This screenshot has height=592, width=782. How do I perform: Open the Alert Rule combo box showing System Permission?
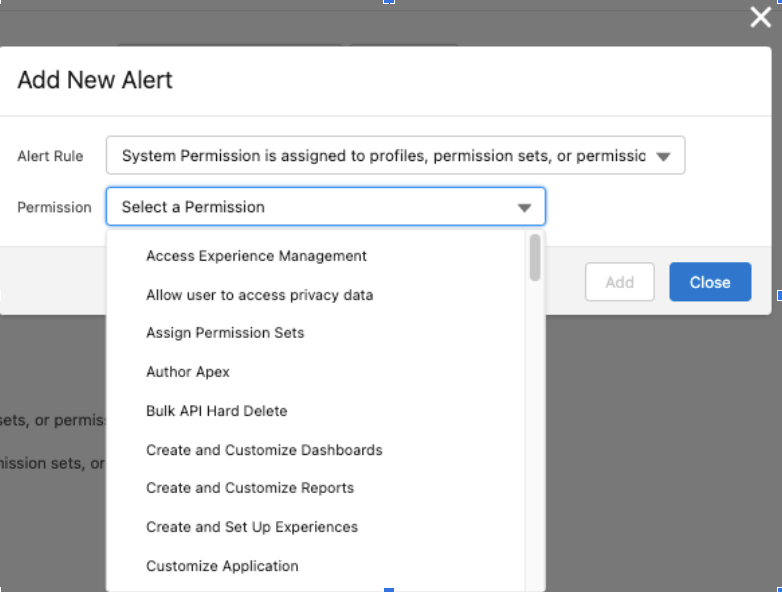click(385, 156)
